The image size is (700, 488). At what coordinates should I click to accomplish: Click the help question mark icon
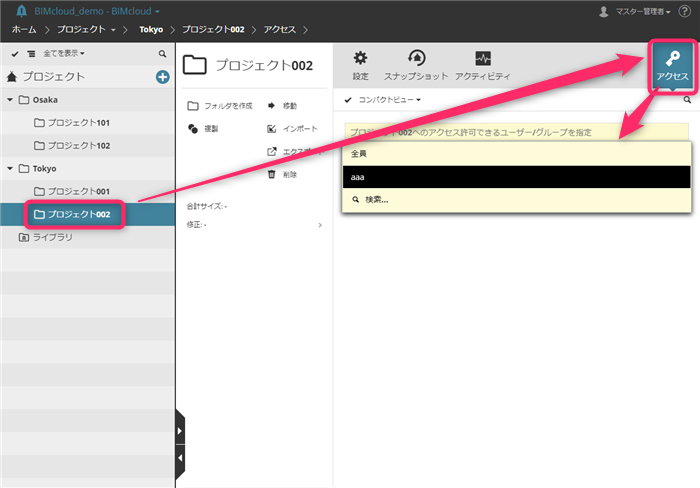pos(684,11)
